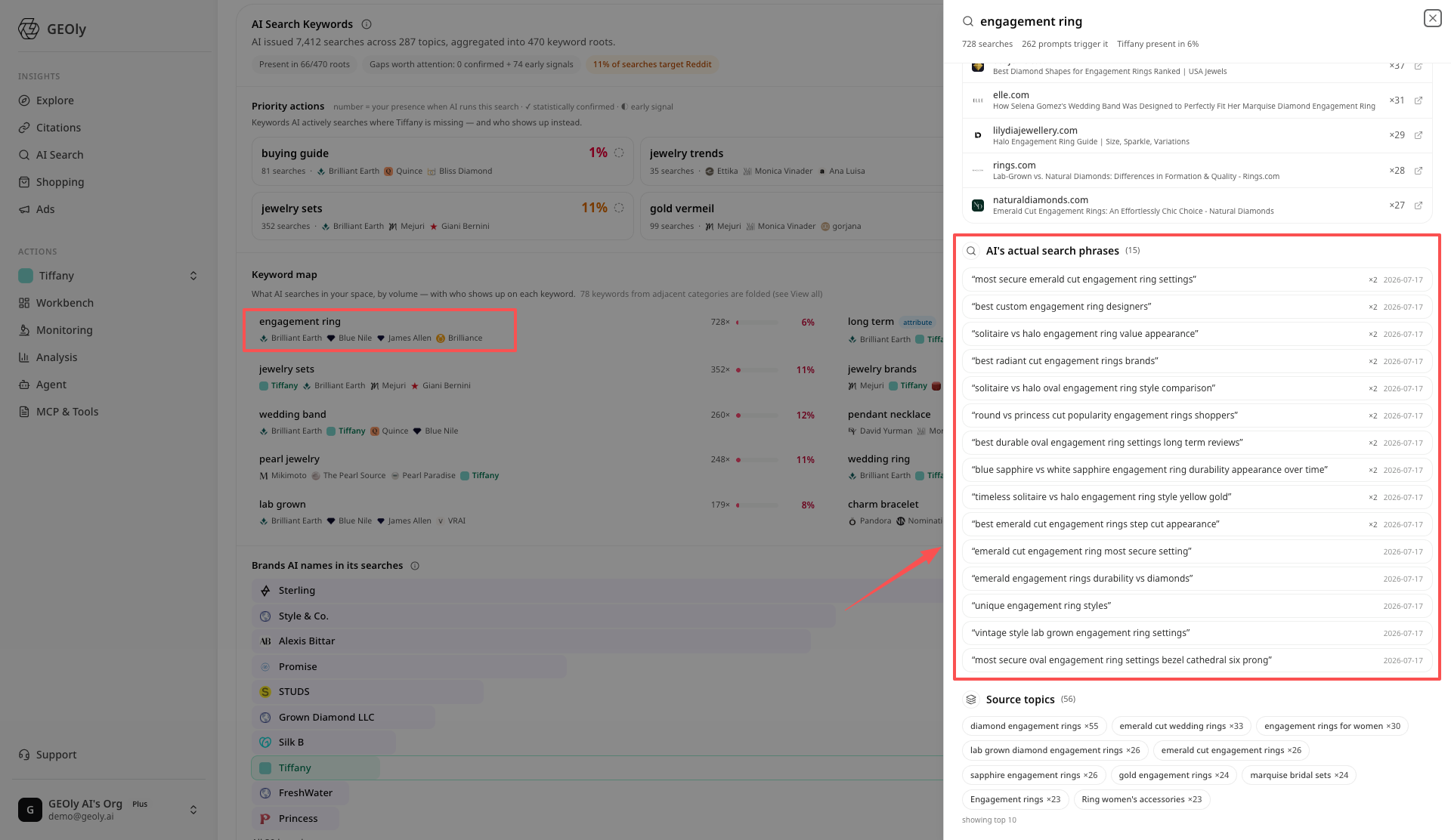Click the Agent robot icon

click(x=24, y=384)
